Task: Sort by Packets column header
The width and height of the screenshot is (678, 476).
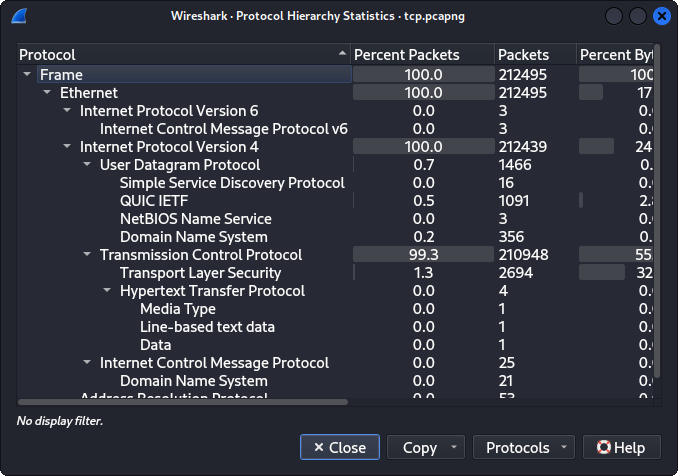Action: pyautogui.click(x=534, y=54)
